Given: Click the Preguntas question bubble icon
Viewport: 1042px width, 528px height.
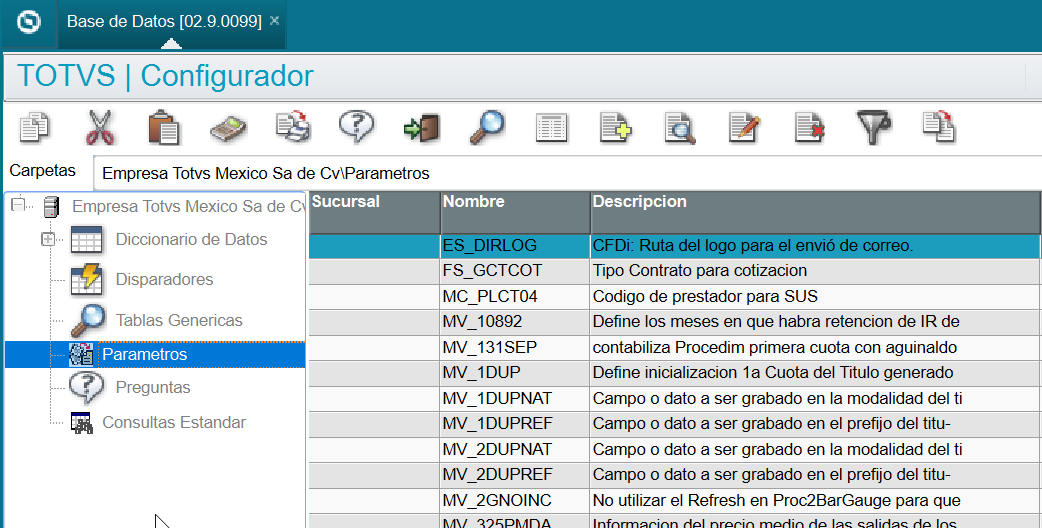Looking at the screenshot, I should pyautogui.click(x=86, y=388).
